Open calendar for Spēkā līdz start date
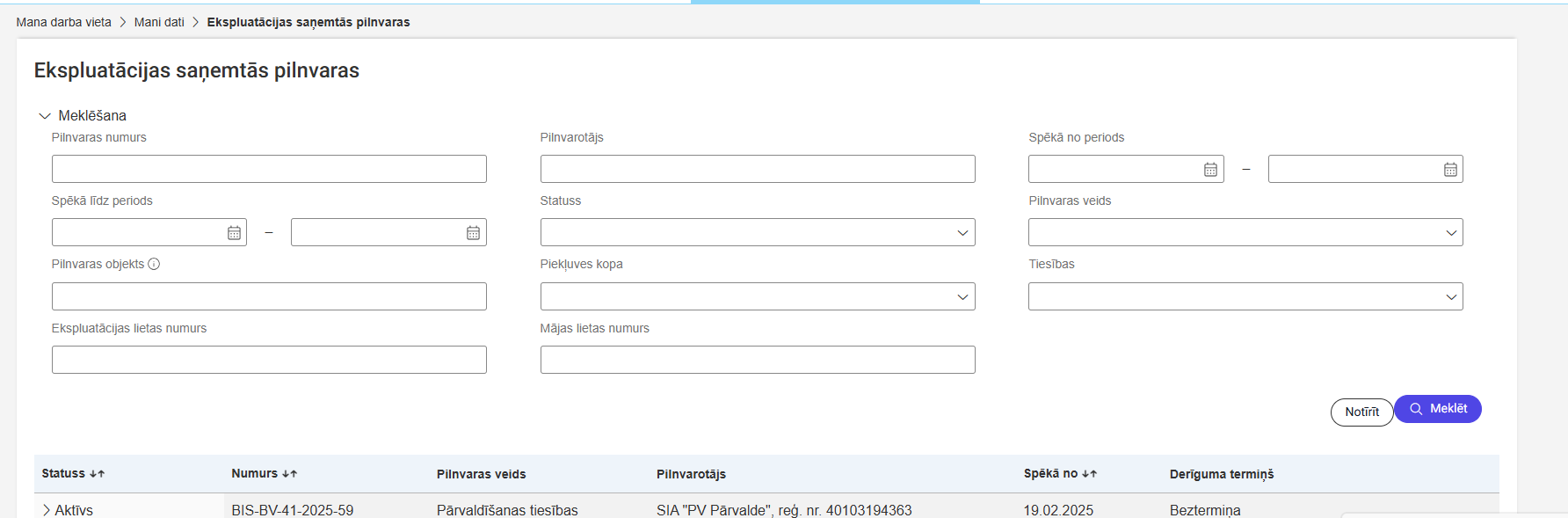This screenshot has width=1568, height=518. click(x=234, y=233)
